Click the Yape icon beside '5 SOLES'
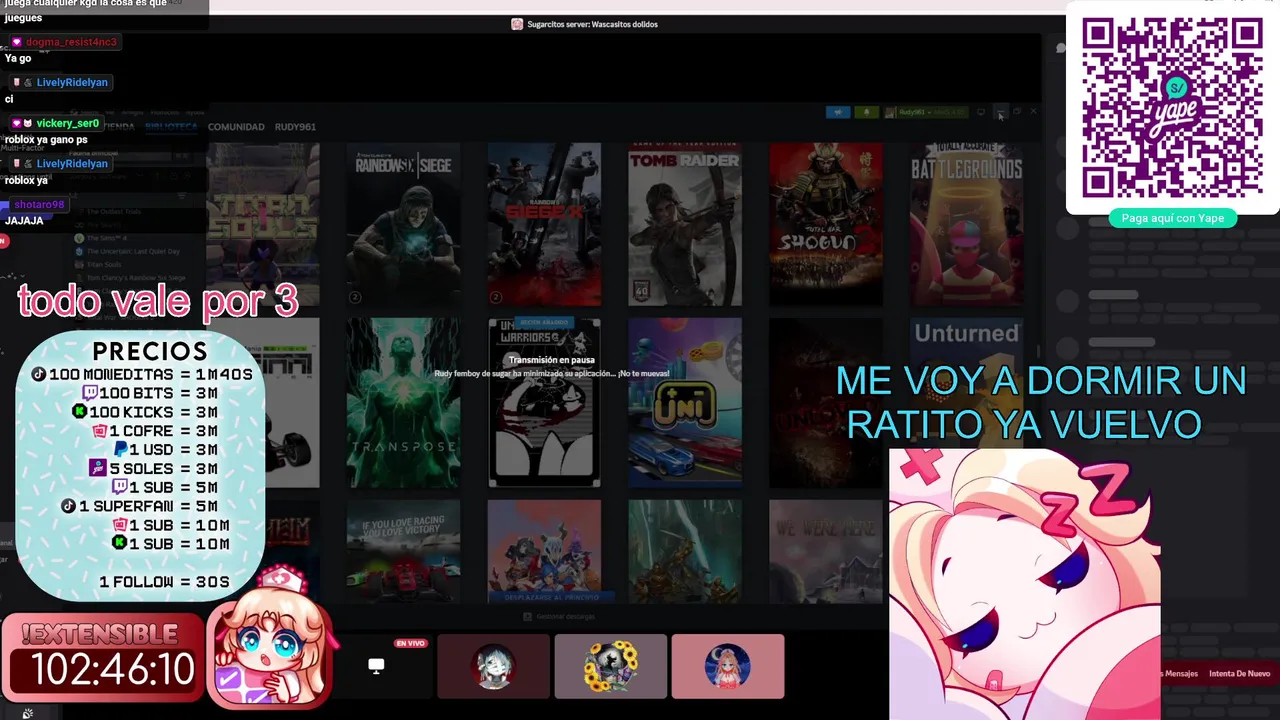This screenshot has width=1280, height=720. [x=98, y=468]
